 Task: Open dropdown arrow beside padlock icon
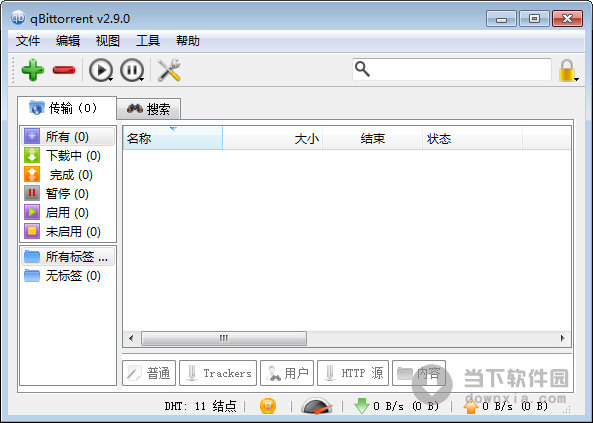[x=576, y=79]
